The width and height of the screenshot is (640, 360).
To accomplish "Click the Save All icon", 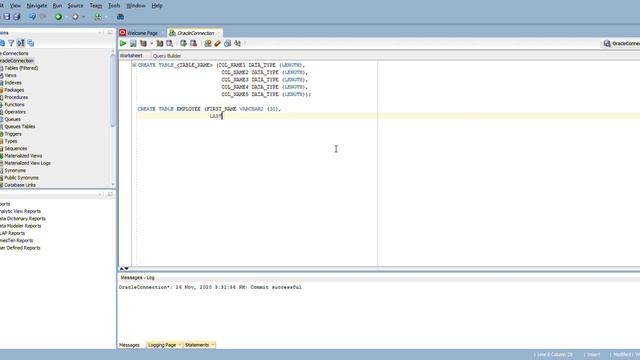I will coord(17,17).
